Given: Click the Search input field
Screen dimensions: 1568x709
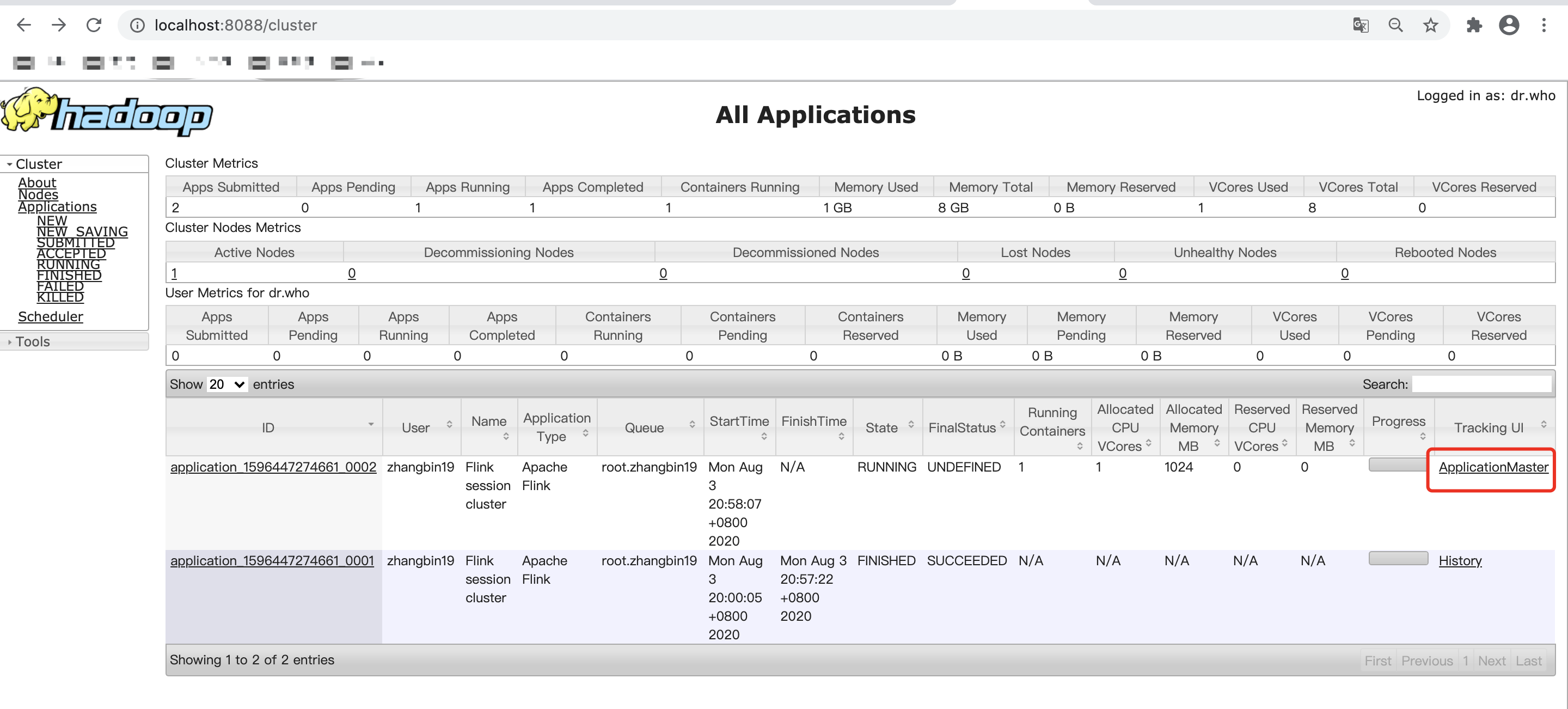Looking at the screenshot, I should (x=1481, y=384).
